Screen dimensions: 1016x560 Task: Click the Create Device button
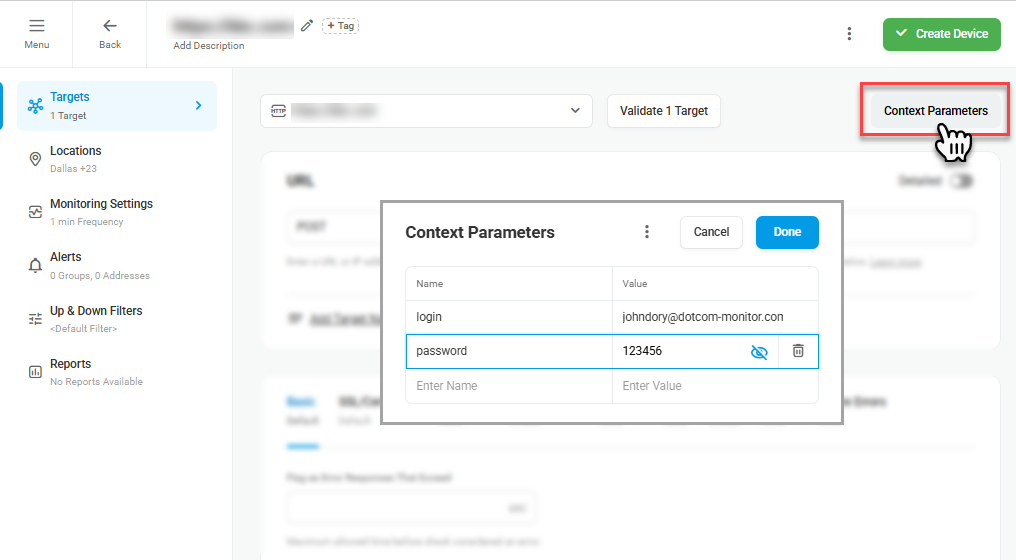[x=941, y=34]
